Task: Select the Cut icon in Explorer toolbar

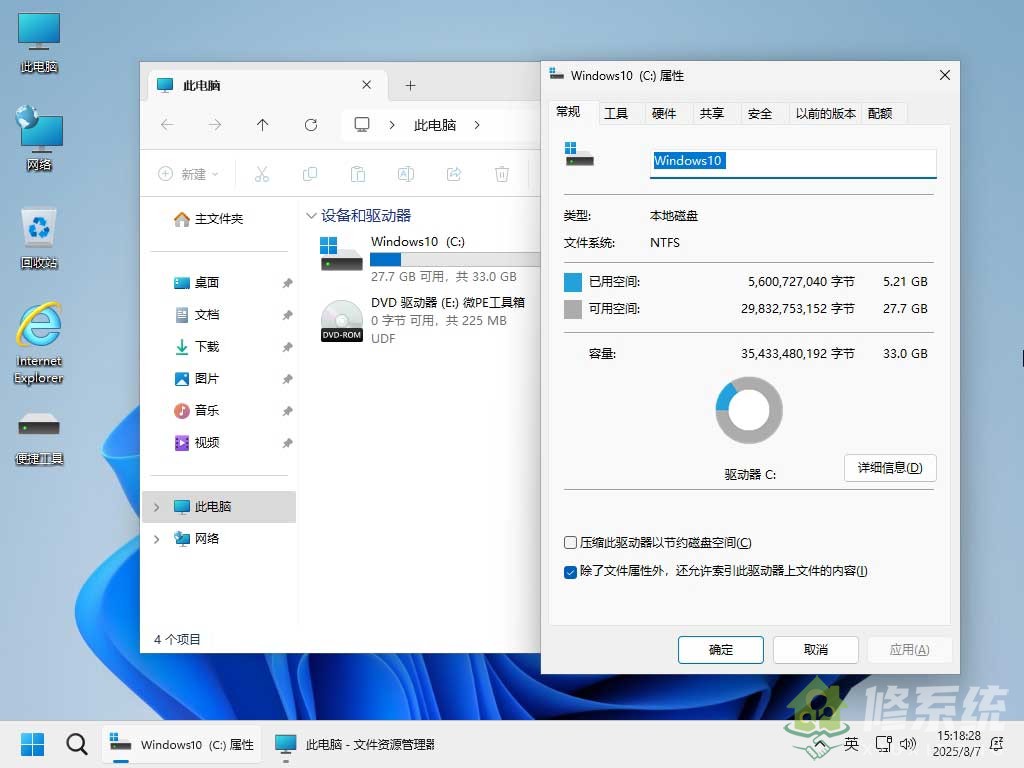Action: point(262,174)
